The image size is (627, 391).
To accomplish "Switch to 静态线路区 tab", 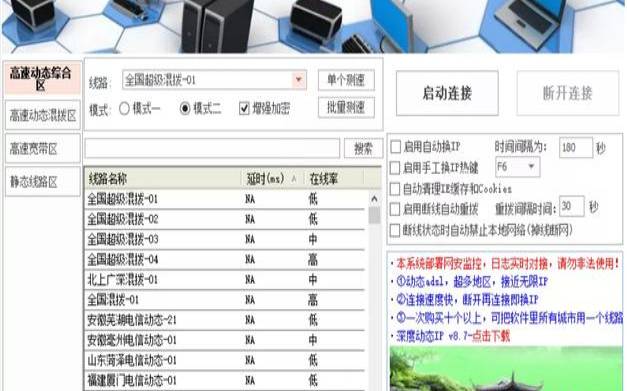I will coord(43,182).
